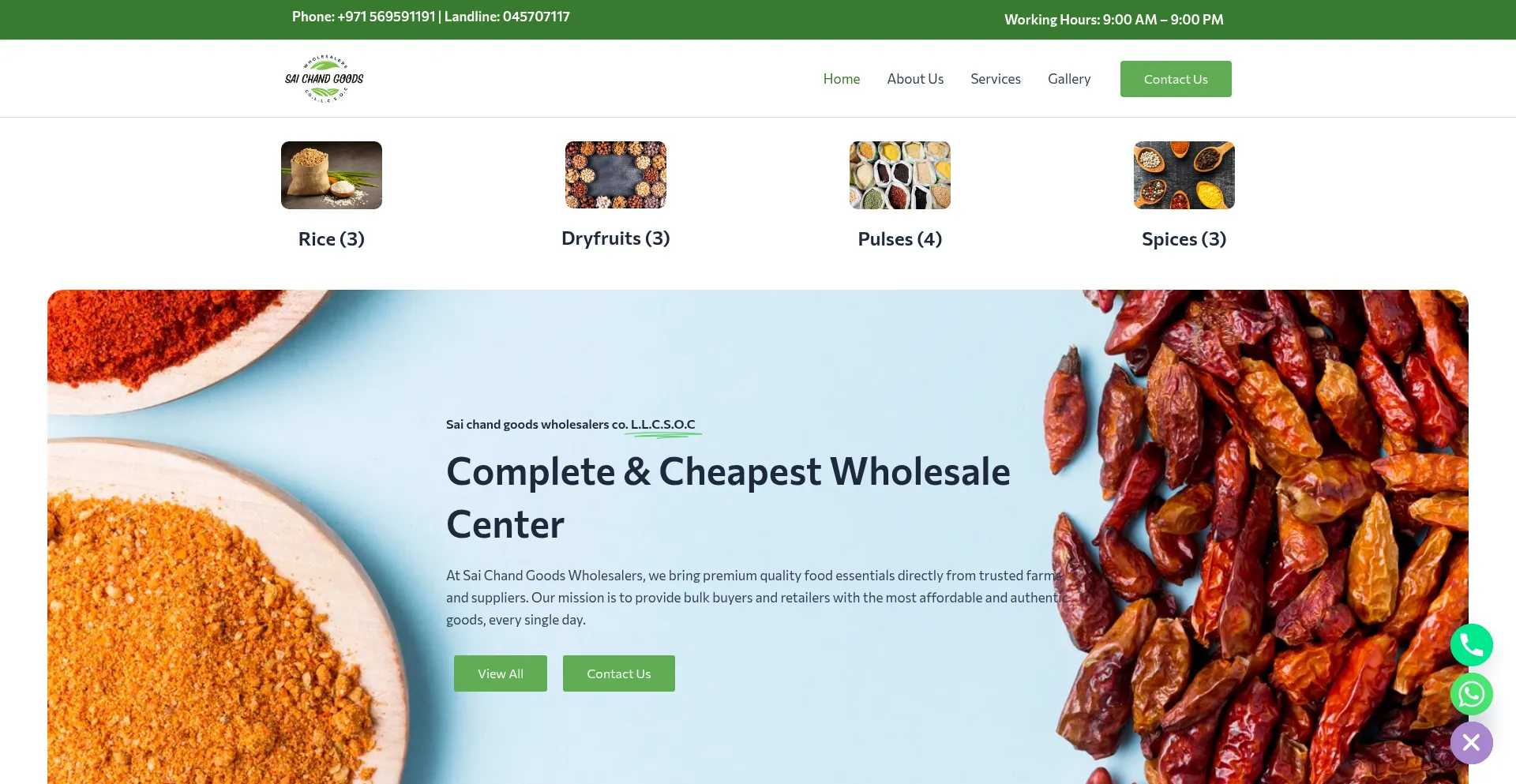Screen dimensions: 1516x784
Task: Click the Dryfruits (3) label
Action: point(616,238)
